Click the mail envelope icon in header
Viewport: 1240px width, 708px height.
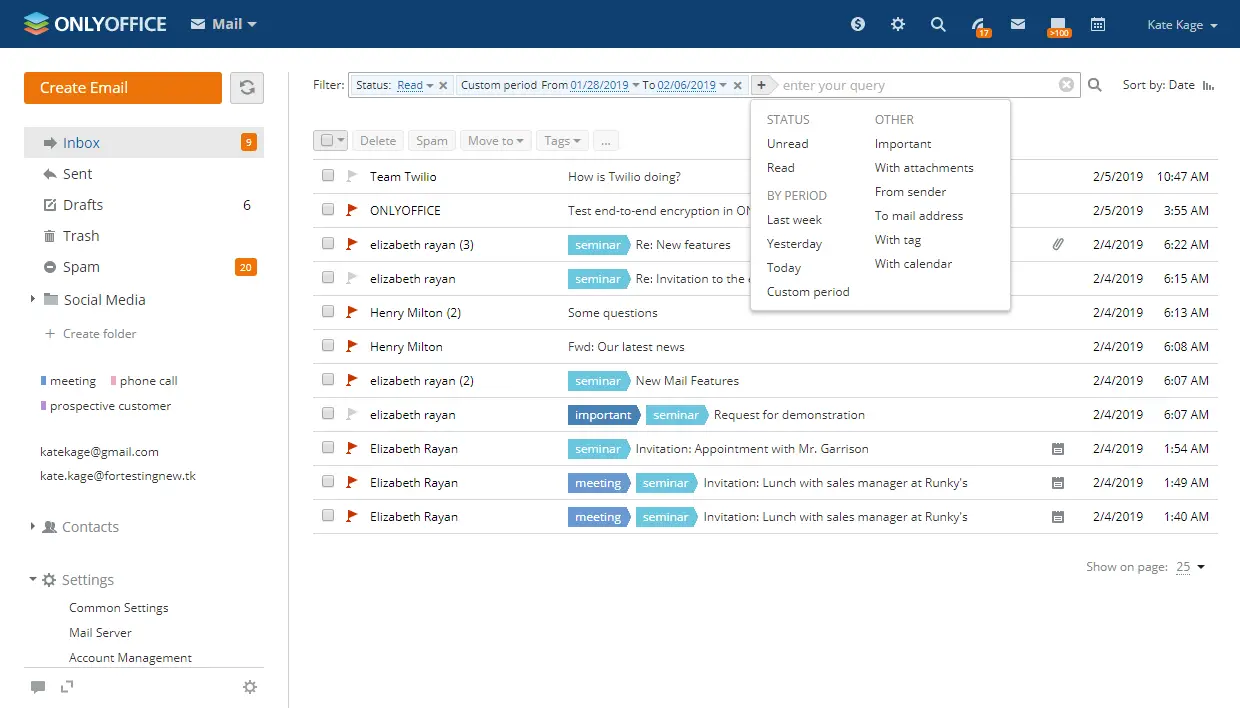click(x=1018, y=24)
